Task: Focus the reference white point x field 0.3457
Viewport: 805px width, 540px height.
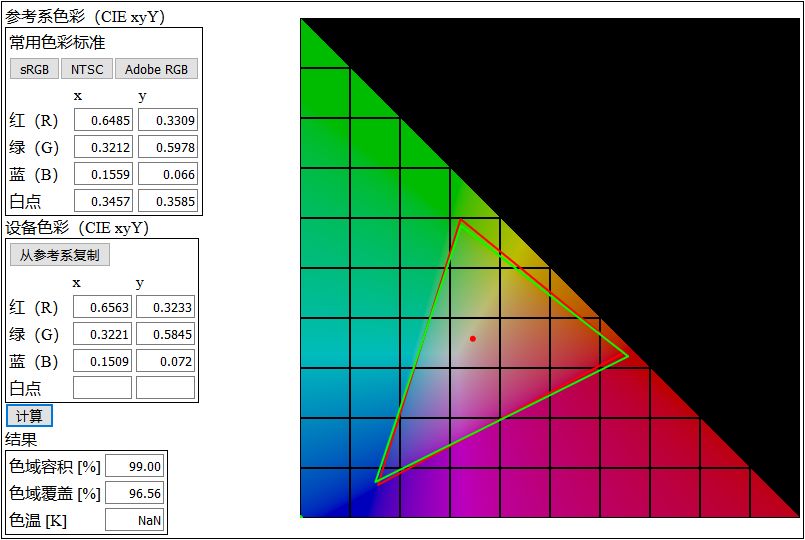Action: [103, 201]
